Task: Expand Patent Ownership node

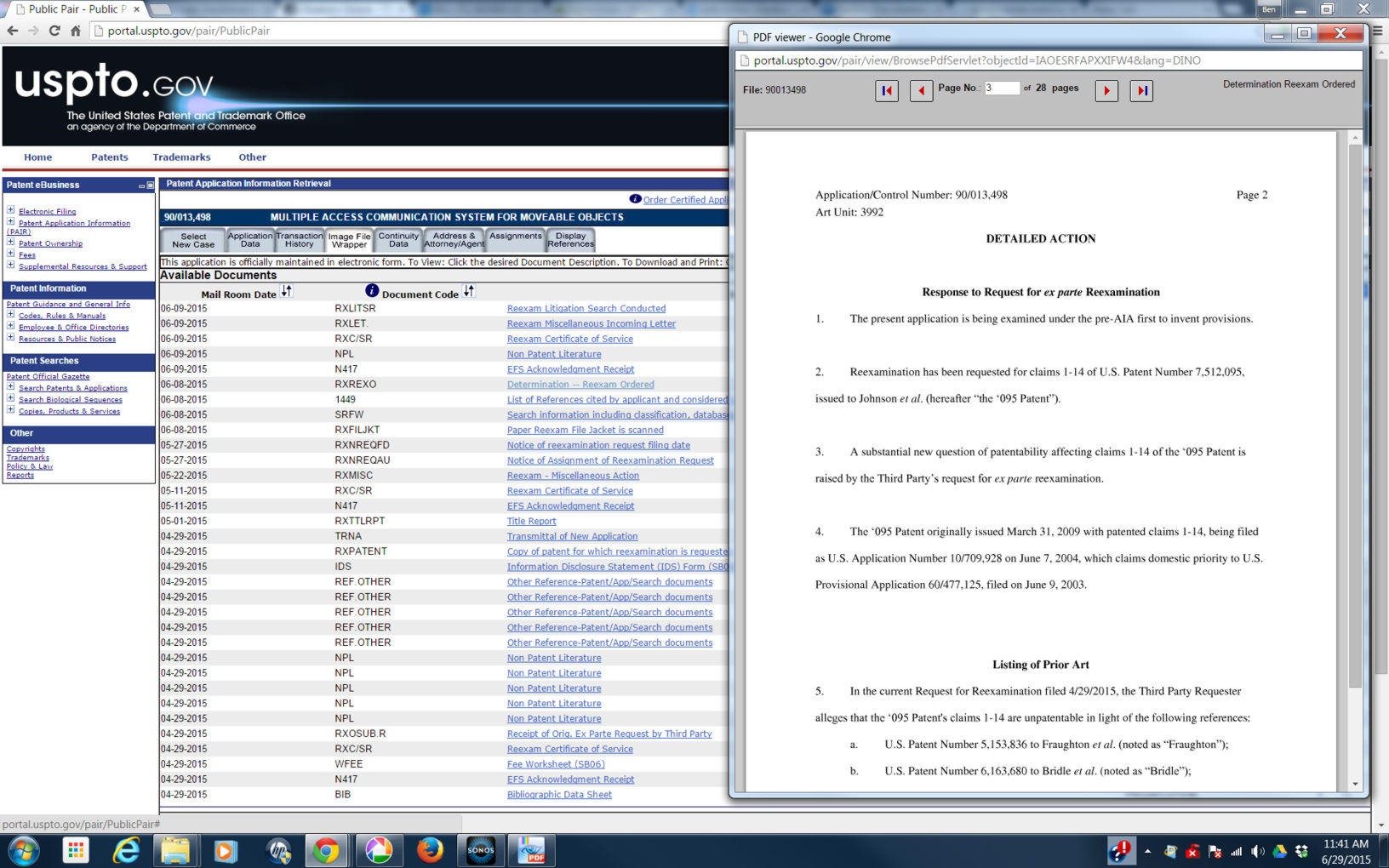Action: pyautogui.click(x=11, y=243)
